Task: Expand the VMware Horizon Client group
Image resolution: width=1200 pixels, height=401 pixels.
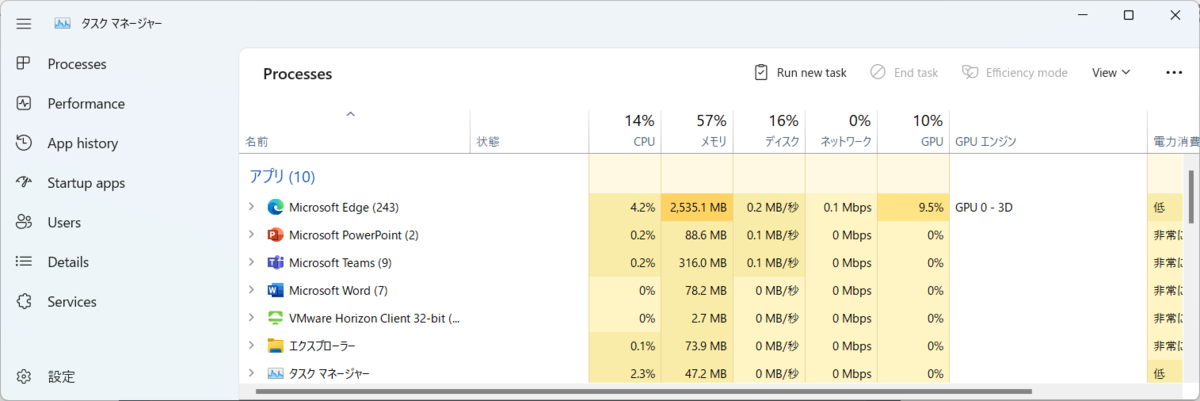Action: click(x=252, y=318)
